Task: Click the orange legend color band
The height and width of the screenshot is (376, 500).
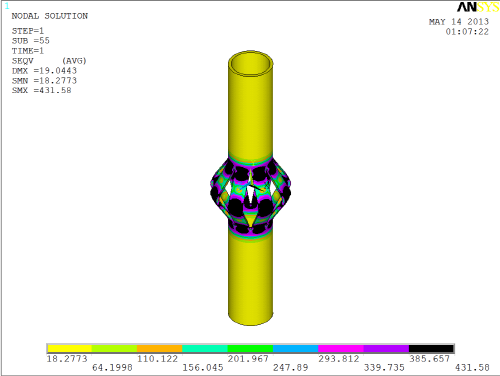Action: (x=160, y=349)
